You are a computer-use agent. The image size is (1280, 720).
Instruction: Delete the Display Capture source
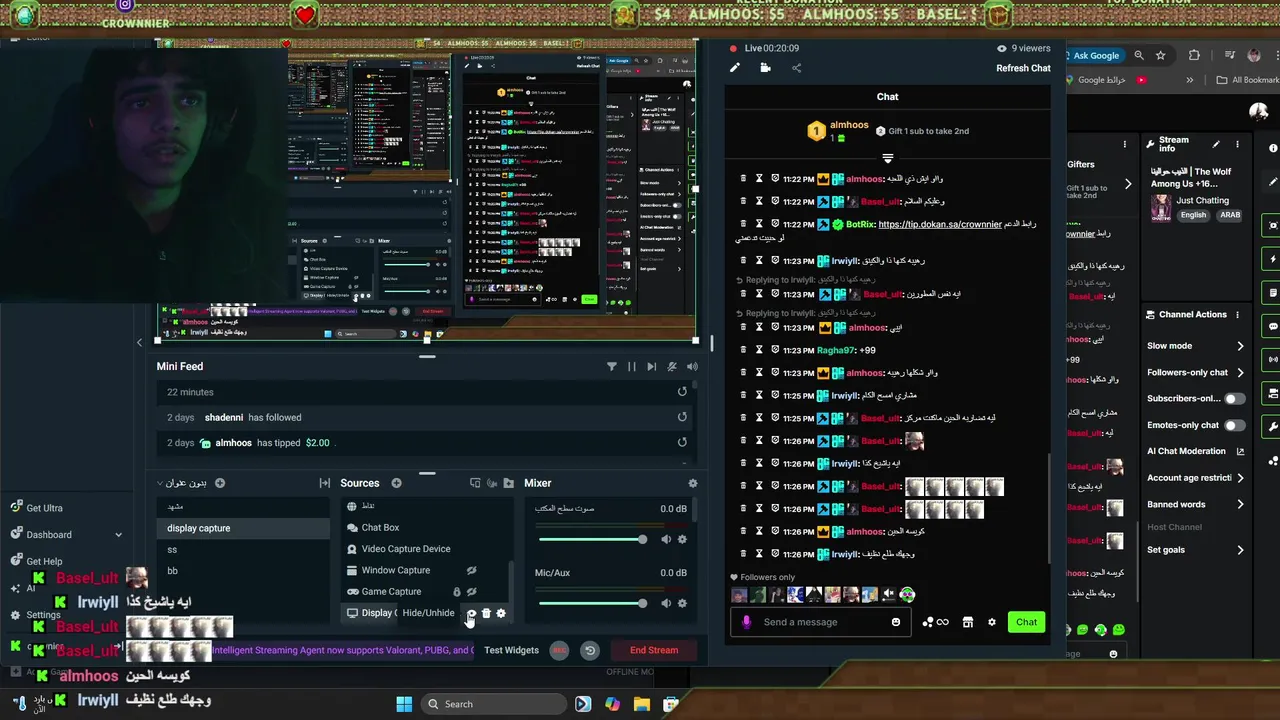click(486, 613)
